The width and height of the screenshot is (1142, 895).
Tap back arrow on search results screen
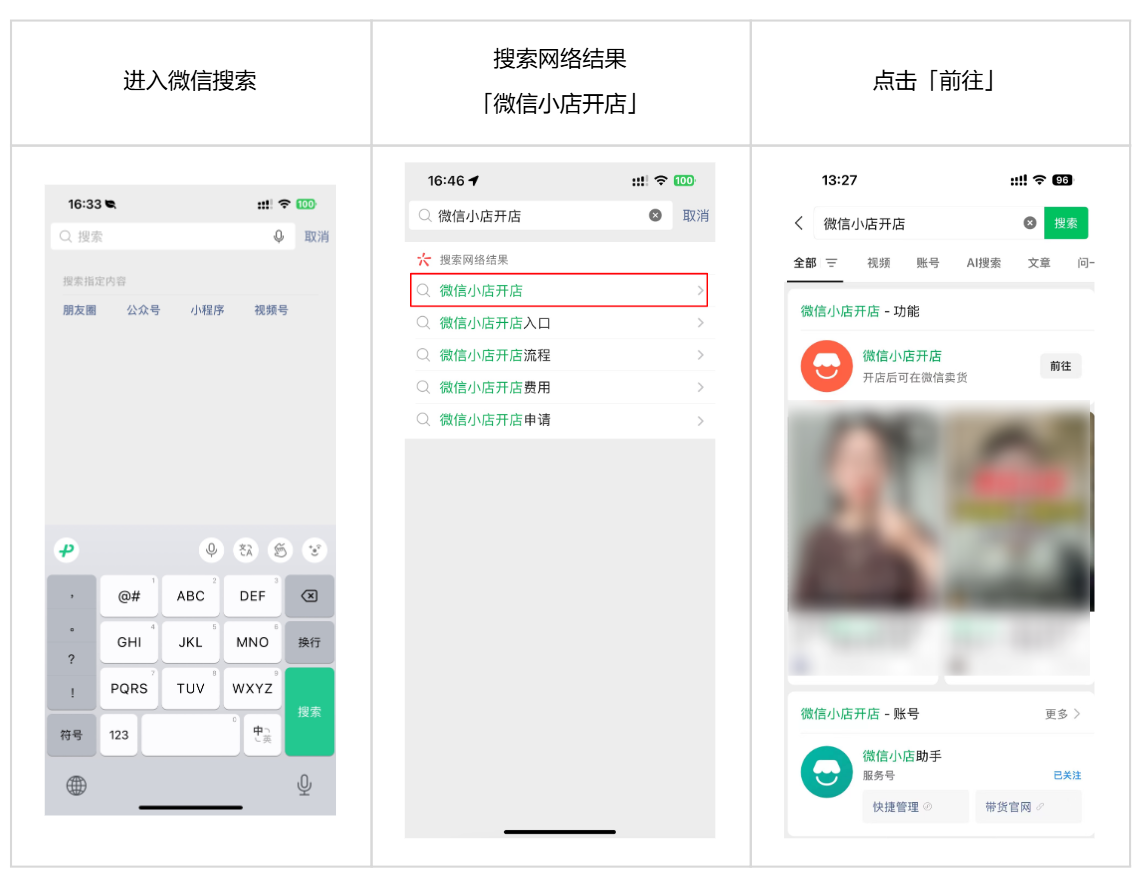799,223
